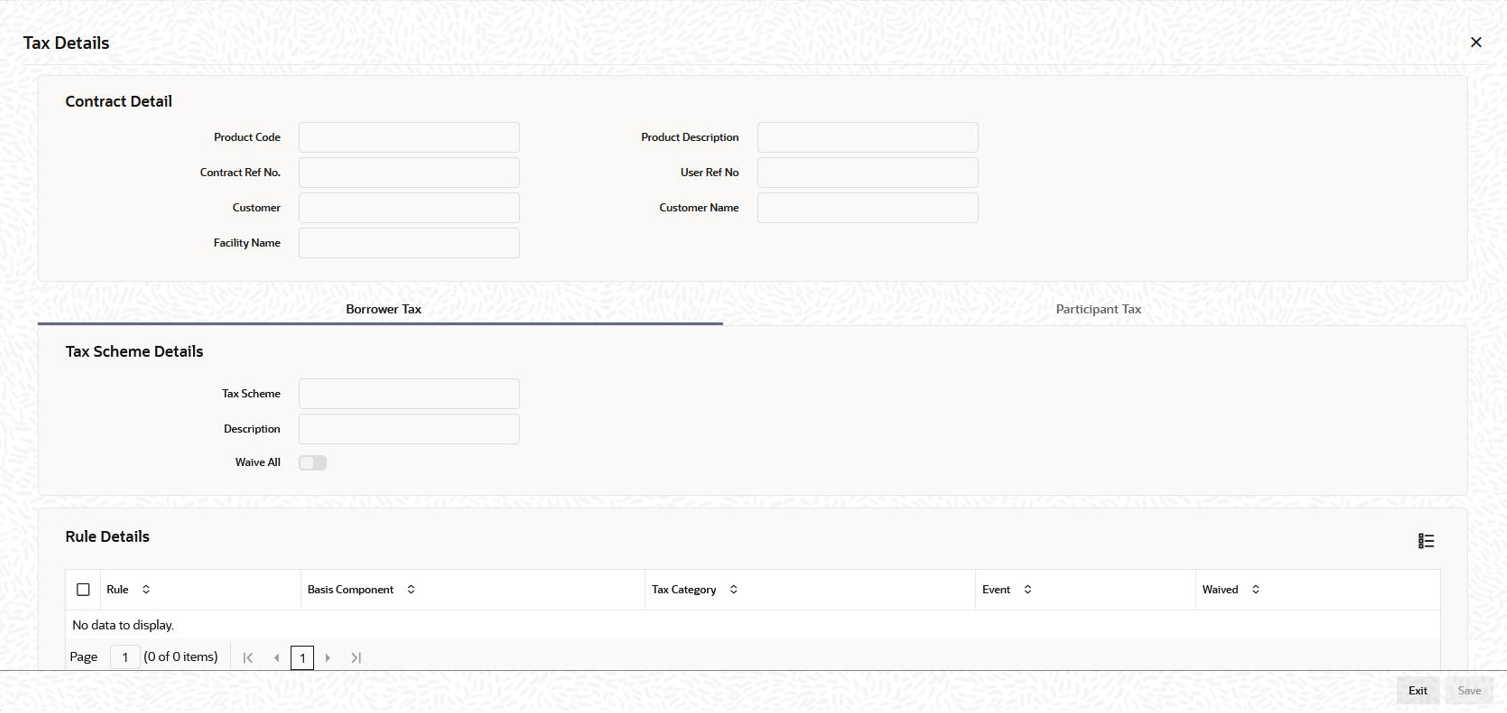Go to the first page of rules

248,658
